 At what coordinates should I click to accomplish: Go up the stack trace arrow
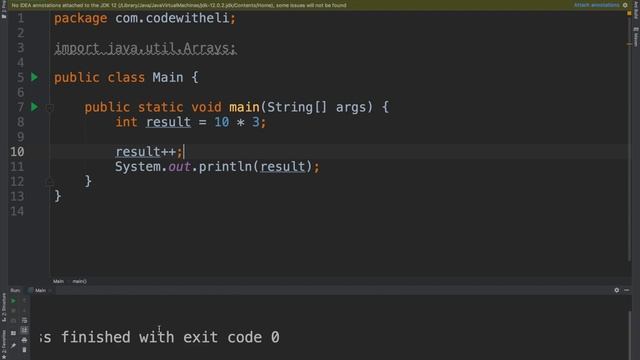(x=24, y=300)
